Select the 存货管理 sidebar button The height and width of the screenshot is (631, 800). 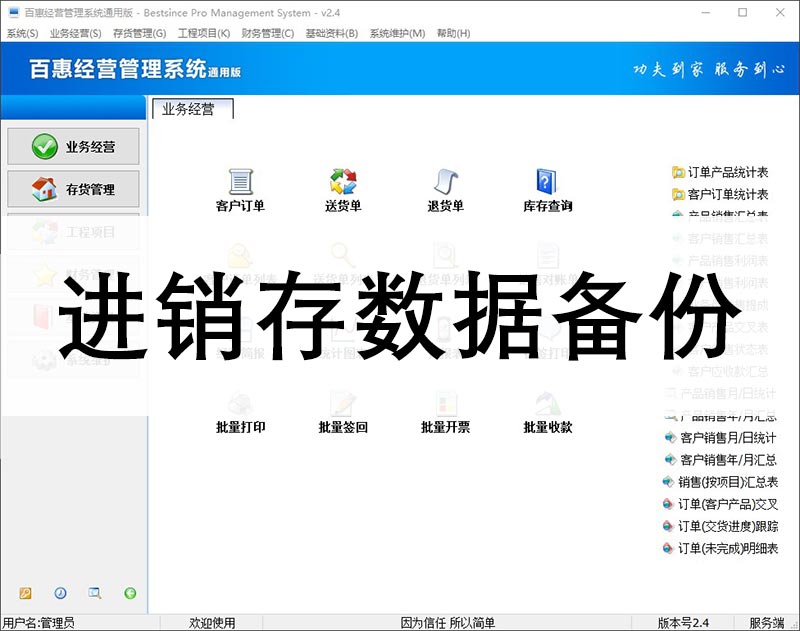coord(73,189)
